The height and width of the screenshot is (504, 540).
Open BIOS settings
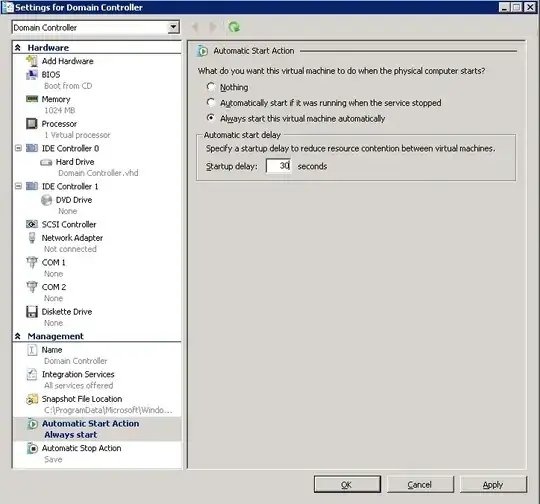pyautogui.click(x=51, y=74)
